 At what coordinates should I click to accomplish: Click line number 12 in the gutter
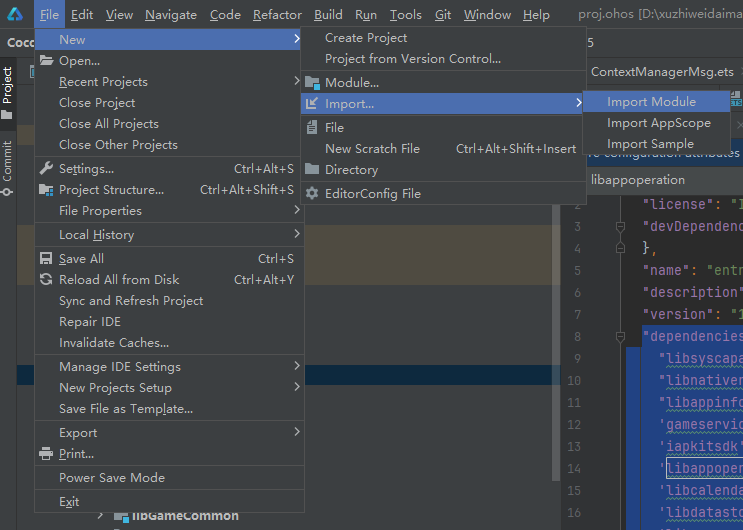pos(574,424)
